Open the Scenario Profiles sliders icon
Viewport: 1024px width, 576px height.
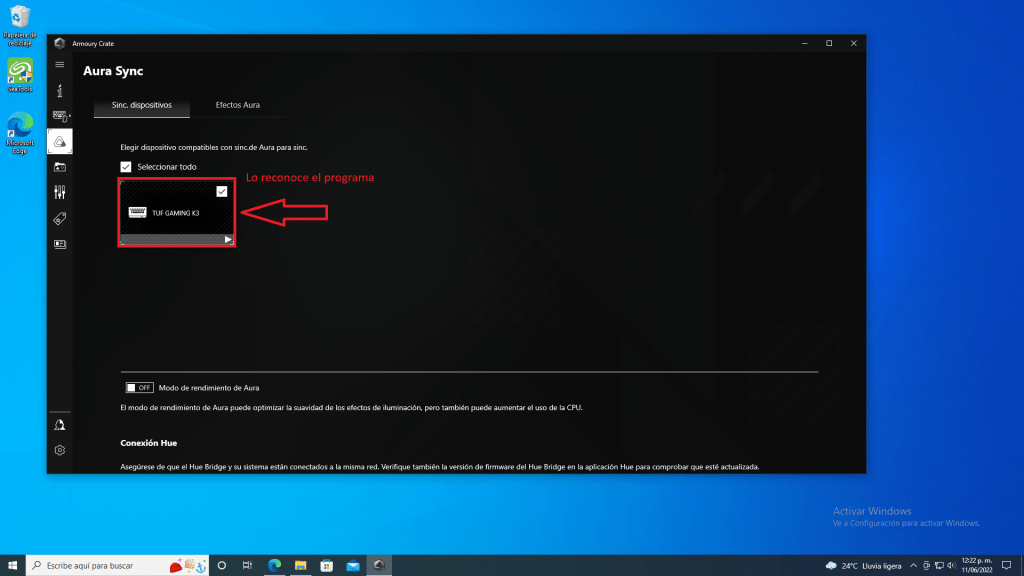pyautogui.click(x=59, y=192)
